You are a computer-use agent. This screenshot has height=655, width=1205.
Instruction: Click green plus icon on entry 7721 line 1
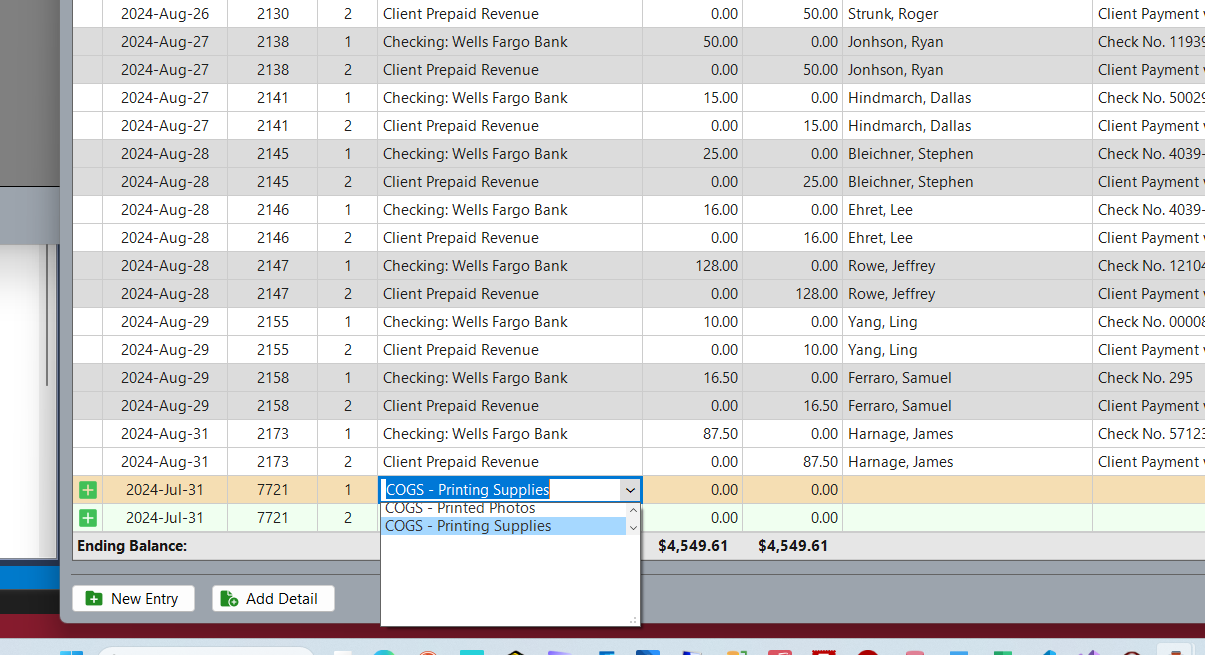(x=88, y=490)
